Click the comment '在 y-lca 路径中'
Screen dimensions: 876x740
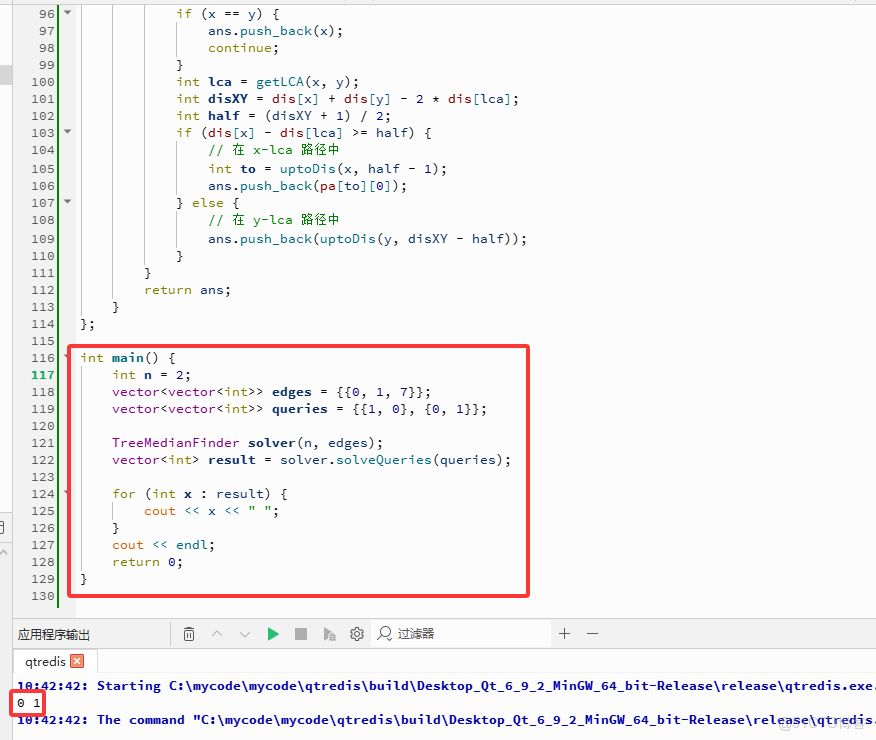coord(274,219)
